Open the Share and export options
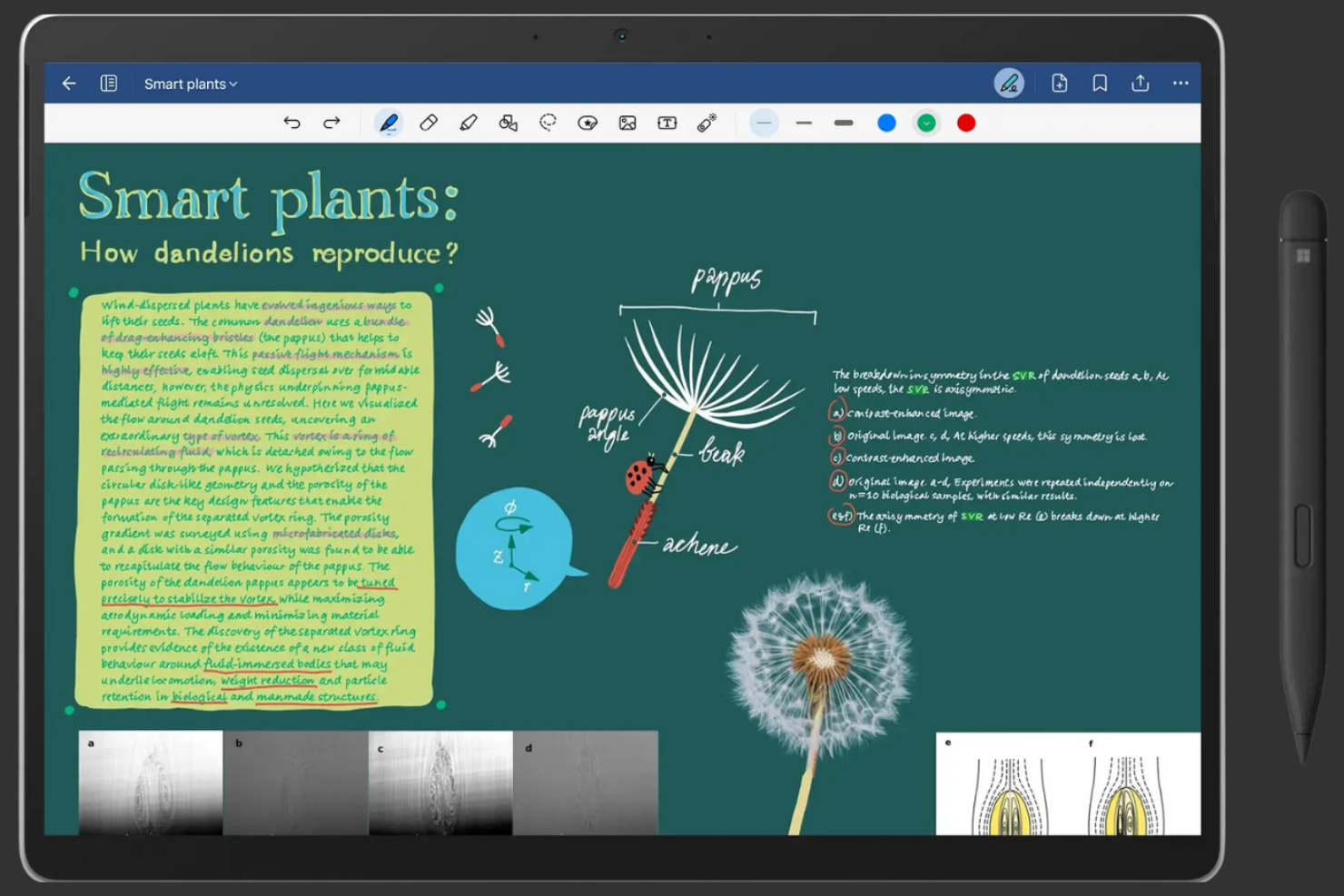Screen dimensions: 1344x896 pos(1140,83)
